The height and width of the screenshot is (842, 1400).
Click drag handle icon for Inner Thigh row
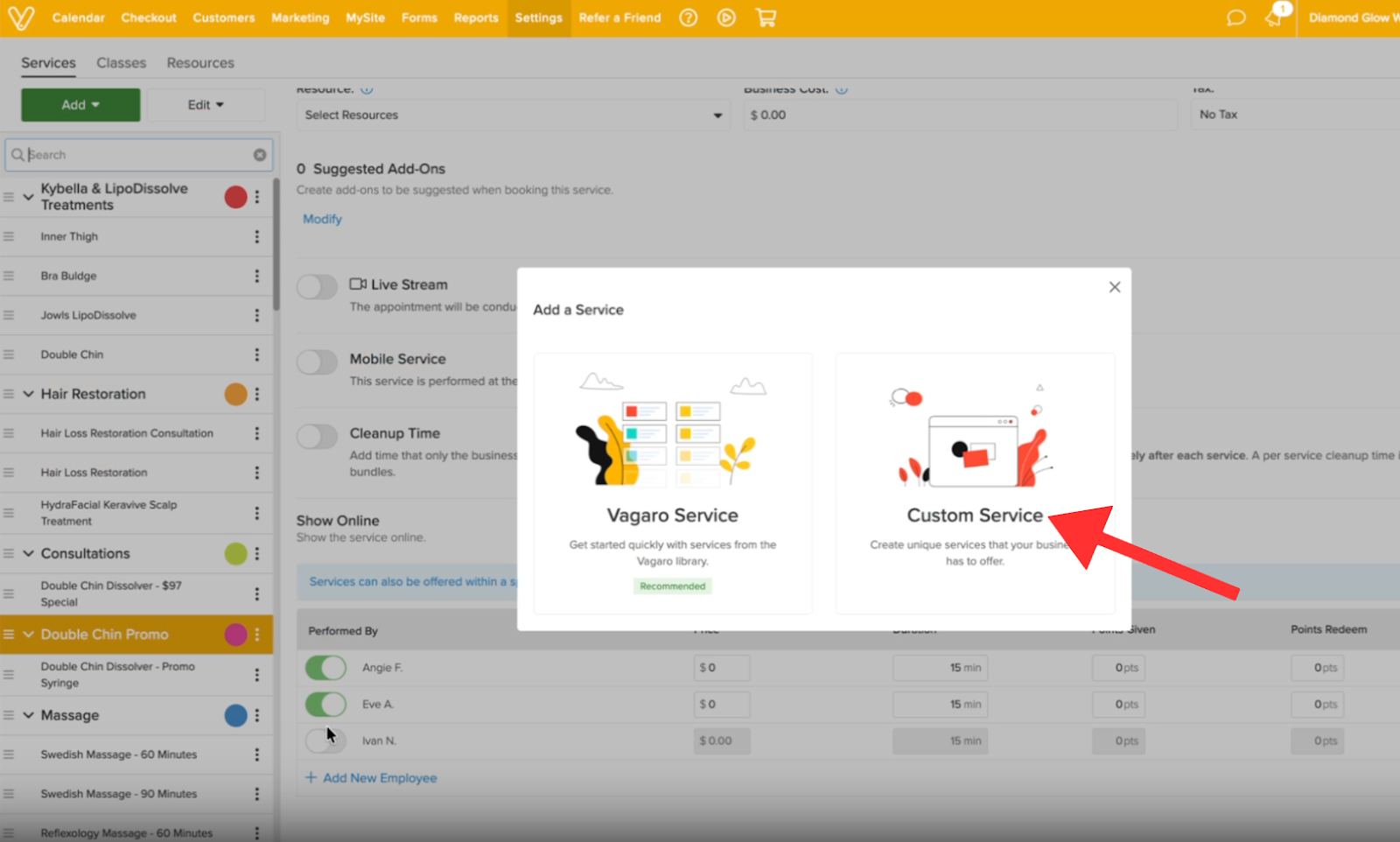pyautogui.click(x=9, y=236)
